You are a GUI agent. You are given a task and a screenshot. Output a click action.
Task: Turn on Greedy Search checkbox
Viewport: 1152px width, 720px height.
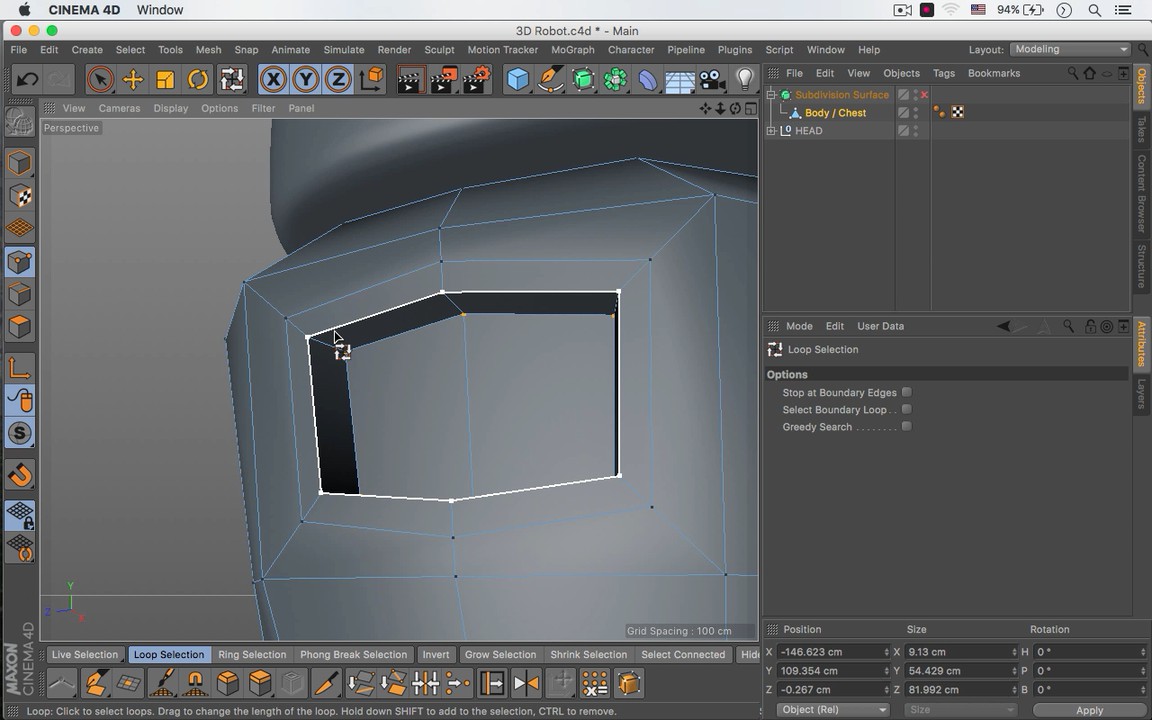[906, 427]
